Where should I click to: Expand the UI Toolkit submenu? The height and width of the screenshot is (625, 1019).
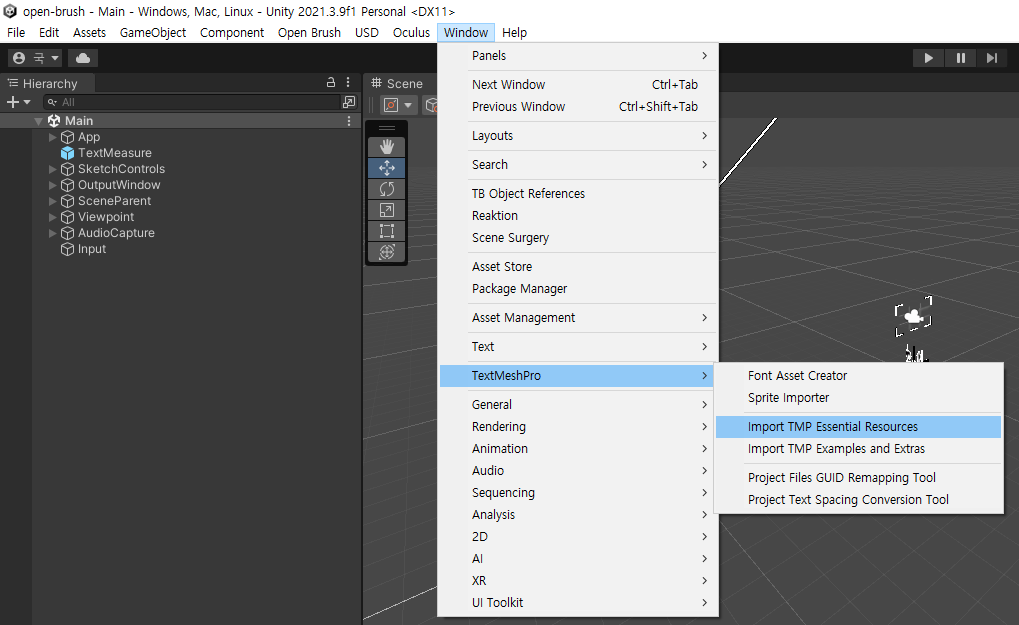tap(578, 603)
